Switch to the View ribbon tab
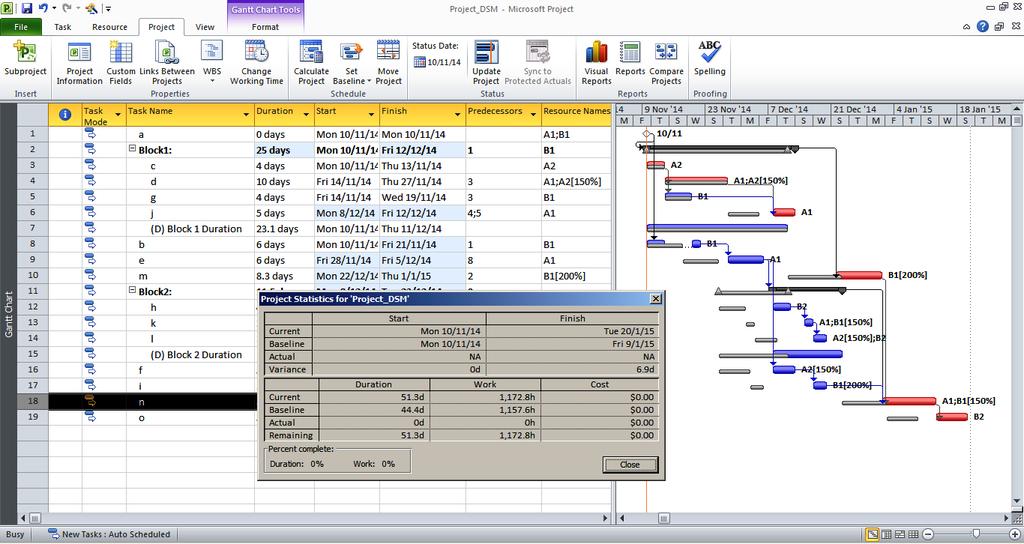Image resolution: width=1024 pixels, height=544 pixels. click(205, 27)
